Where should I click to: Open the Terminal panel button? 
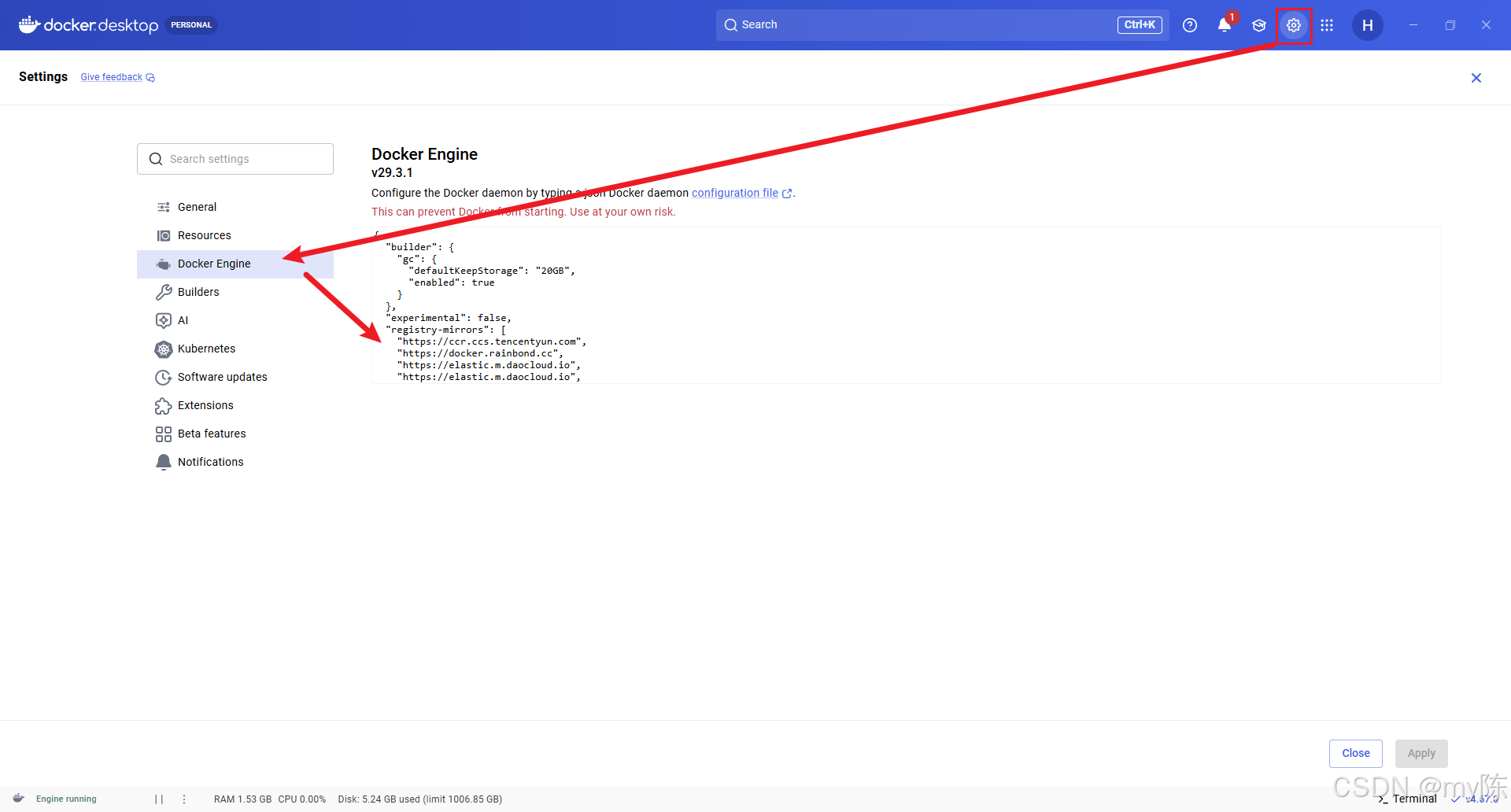tap(1407, 799)
